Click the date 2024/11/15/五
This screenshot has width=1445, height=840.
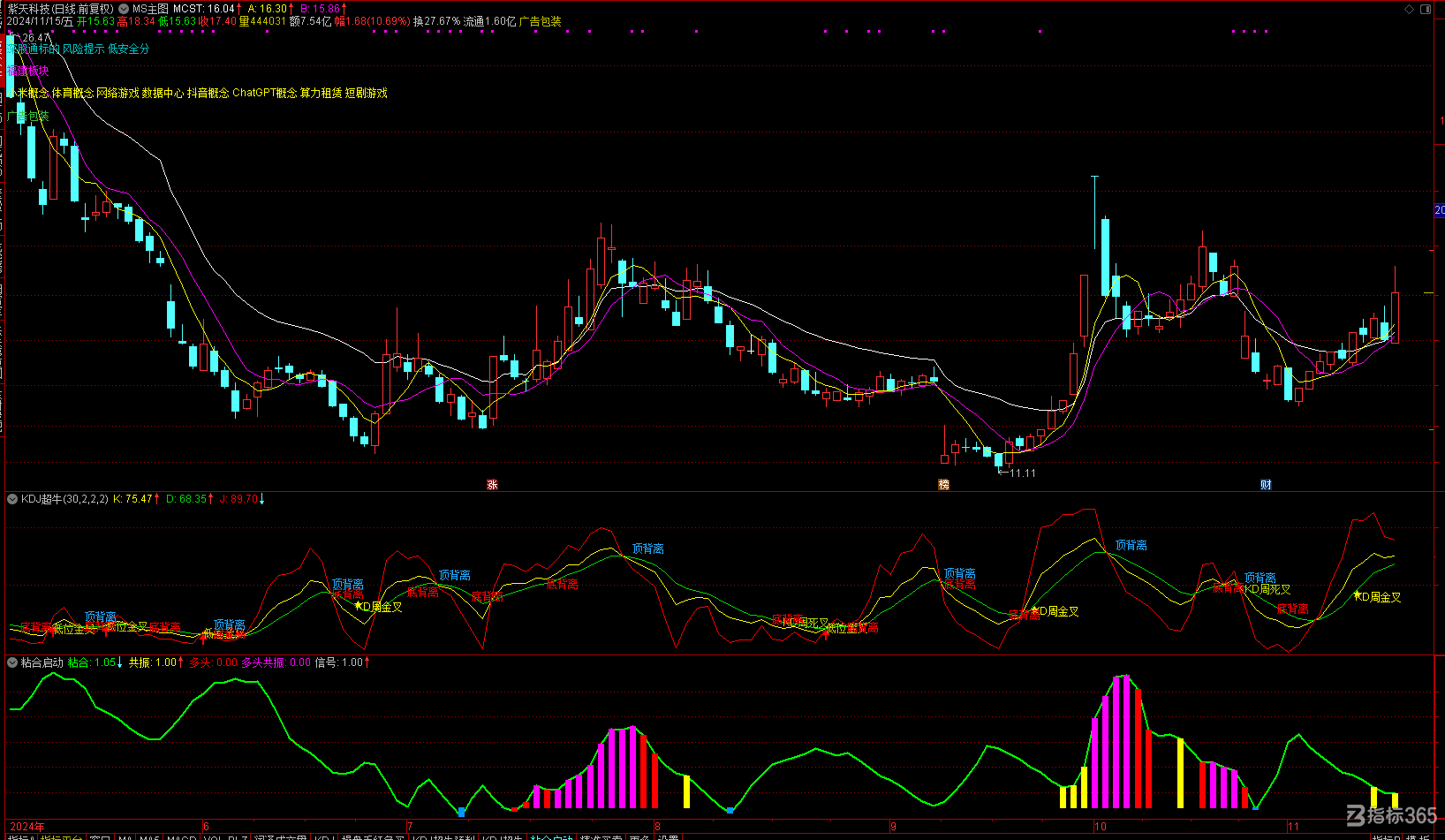point(41,21)
